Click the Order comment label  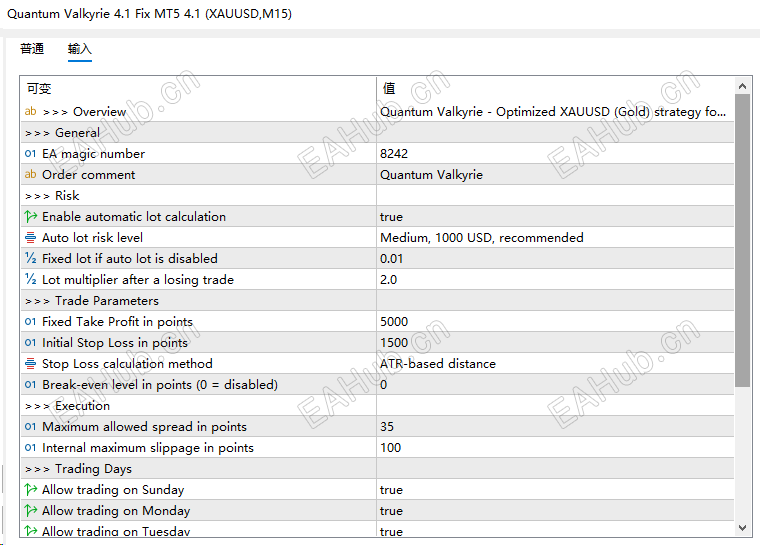tap(89, 175)
